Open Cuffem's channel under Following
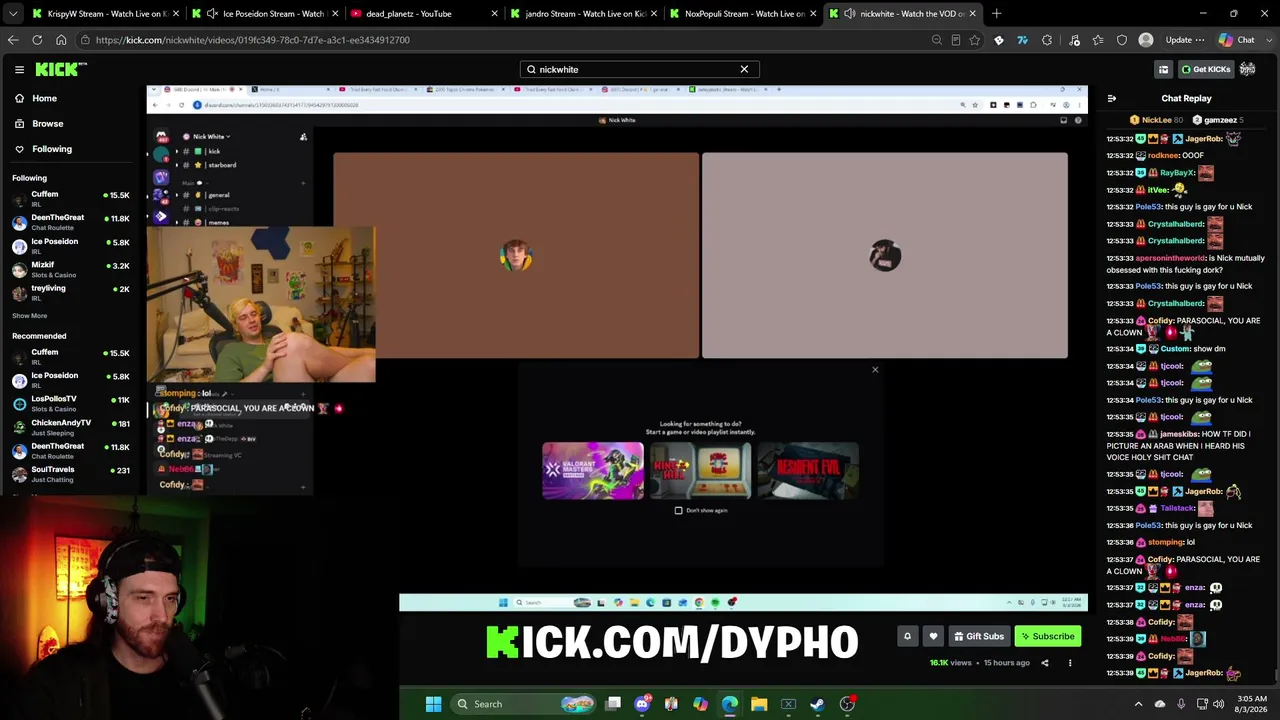The image size is (1280, 720). (x=72, y=198)
